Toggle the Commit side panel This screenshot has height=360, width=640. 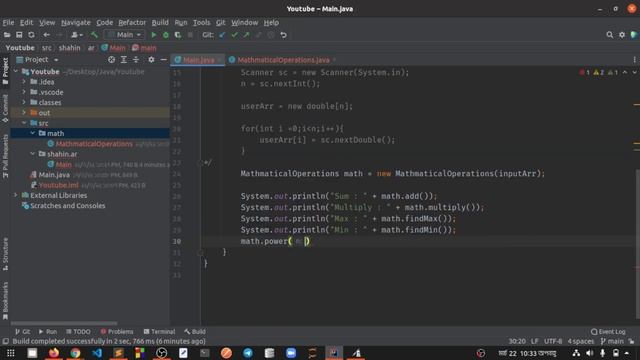pos(5,109)
